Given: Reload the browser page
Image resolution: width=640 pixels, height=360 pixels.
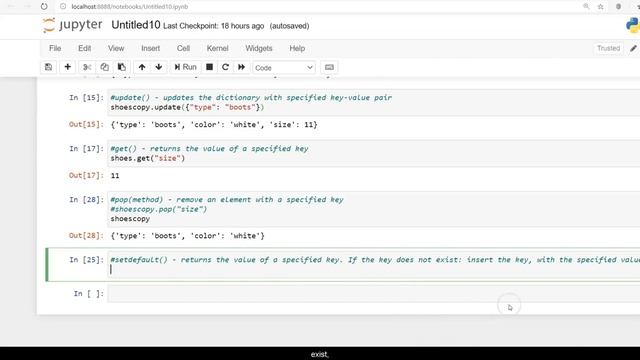Looking at the screenshot, I should click(x=44, y=7).
